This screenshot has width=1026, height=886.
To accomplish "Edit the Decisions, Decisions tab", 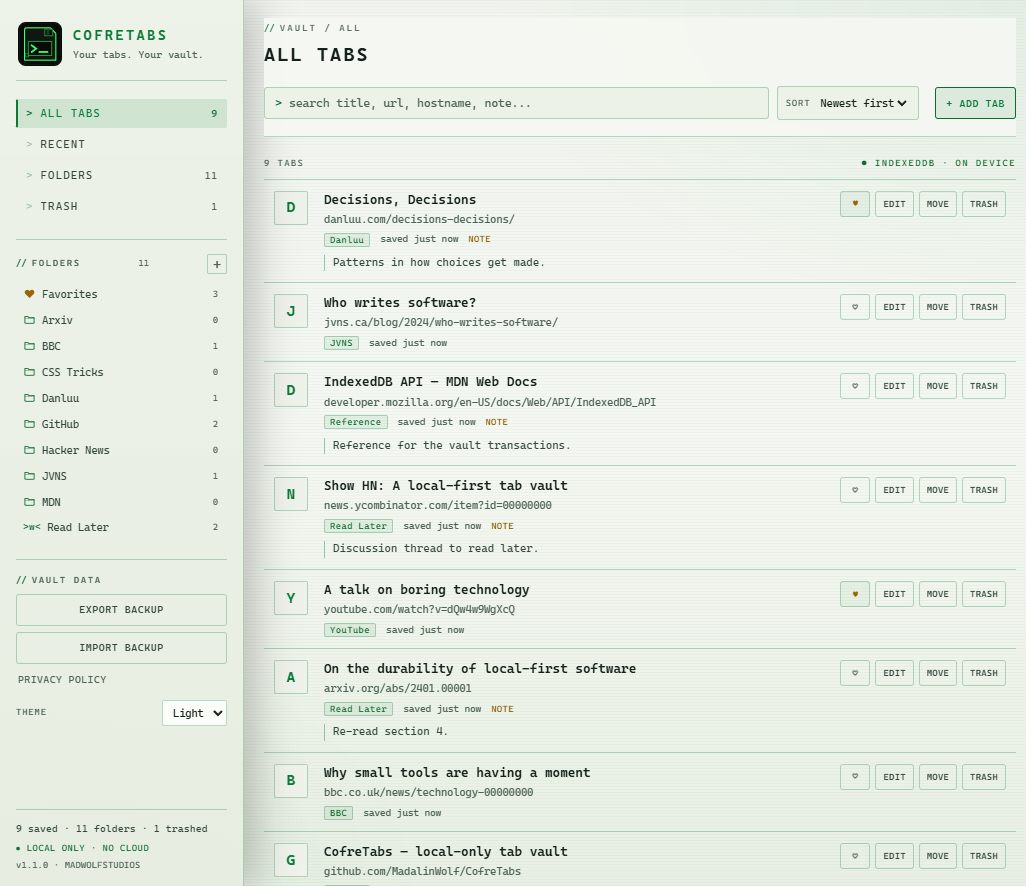I will 894,204.
